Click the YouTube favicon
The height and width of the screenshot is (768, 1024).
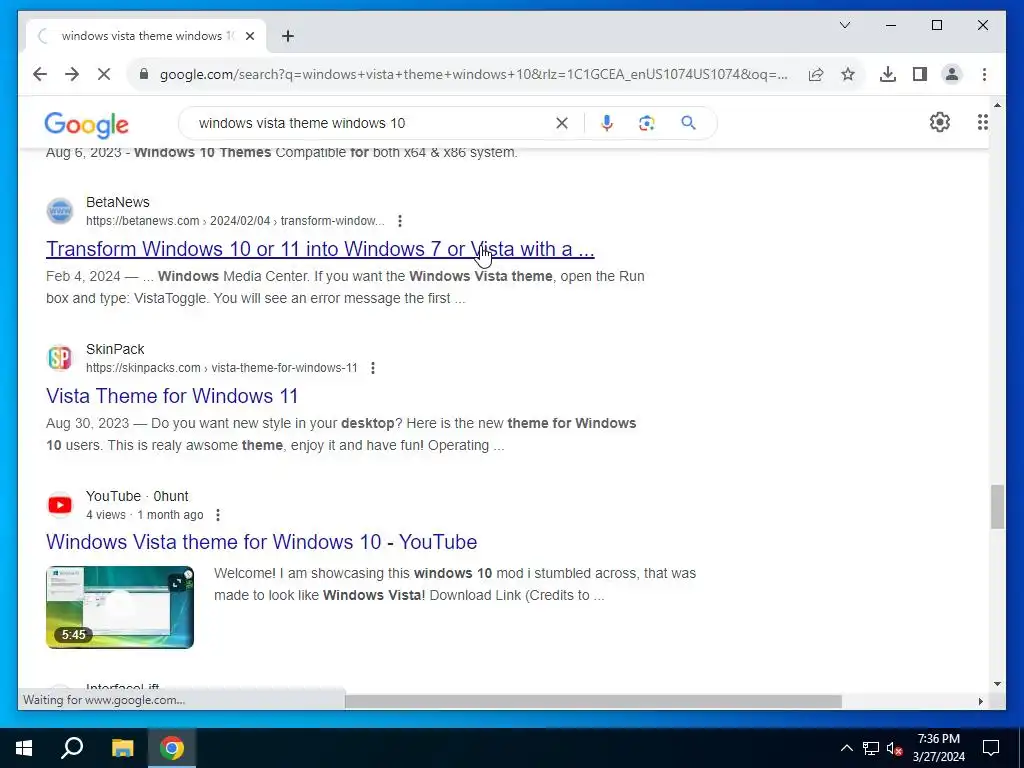point(59,505)
